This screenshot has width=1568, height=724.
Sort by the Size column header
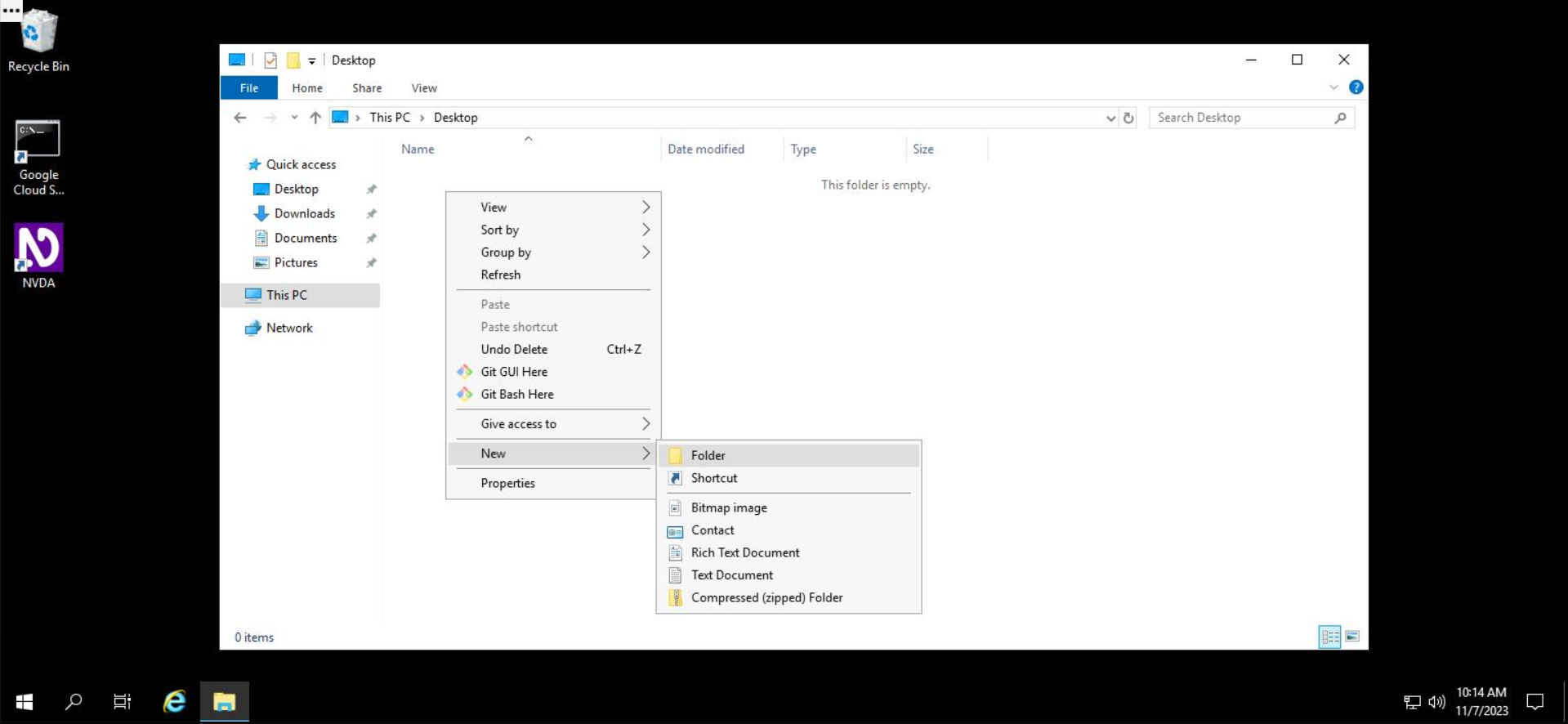pyautogui.click(x=947, y=149)
